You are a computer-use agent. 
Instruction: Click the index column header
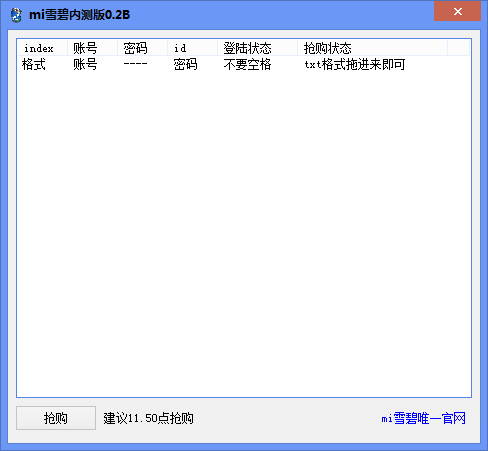[42, 48]
